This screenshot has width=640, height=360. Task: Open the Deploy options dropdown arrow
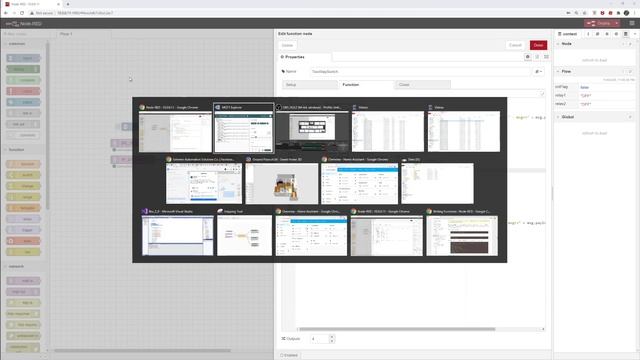coord(616,23)
